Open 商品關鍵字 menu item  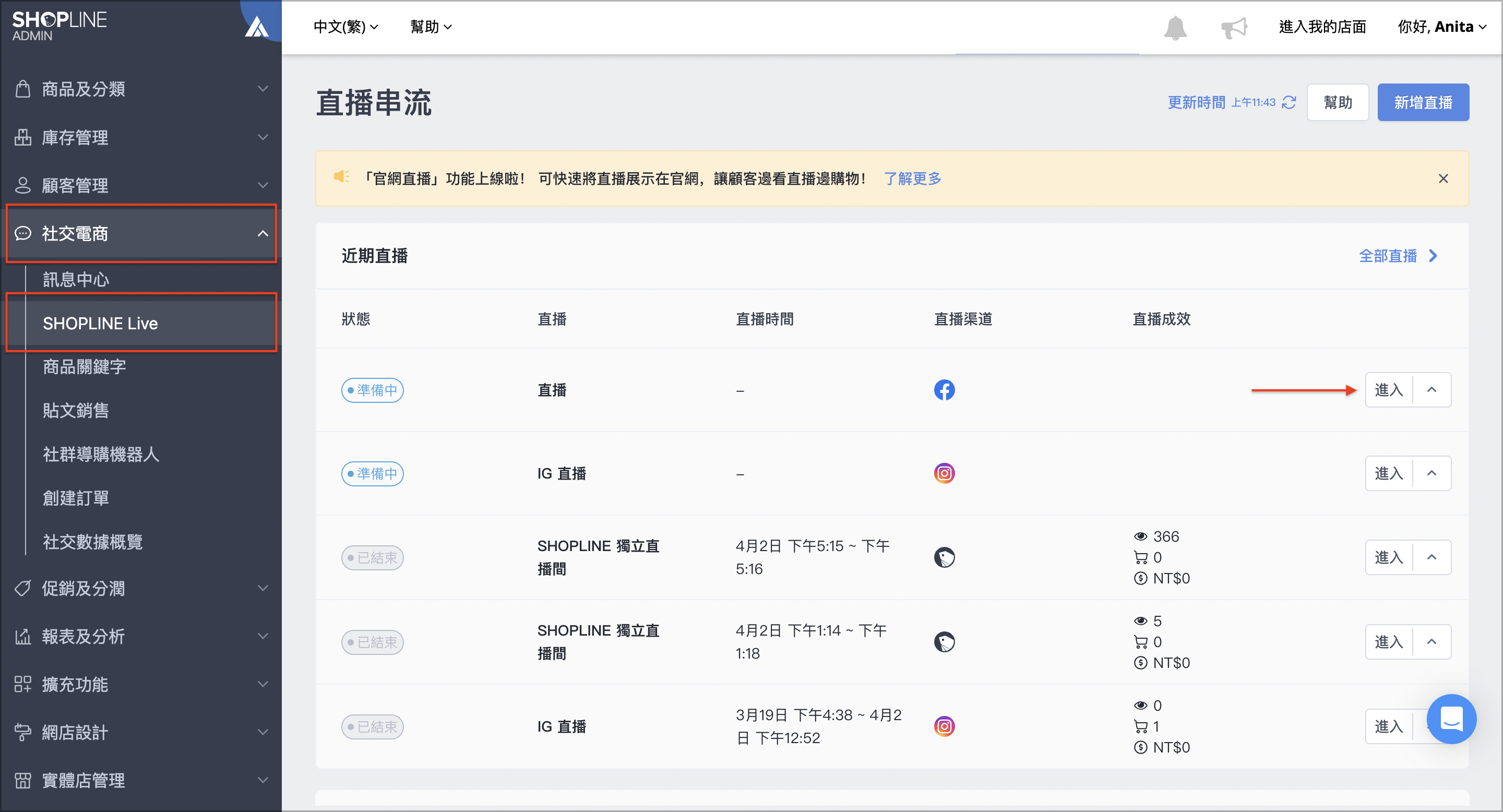[x=84, y=367]
